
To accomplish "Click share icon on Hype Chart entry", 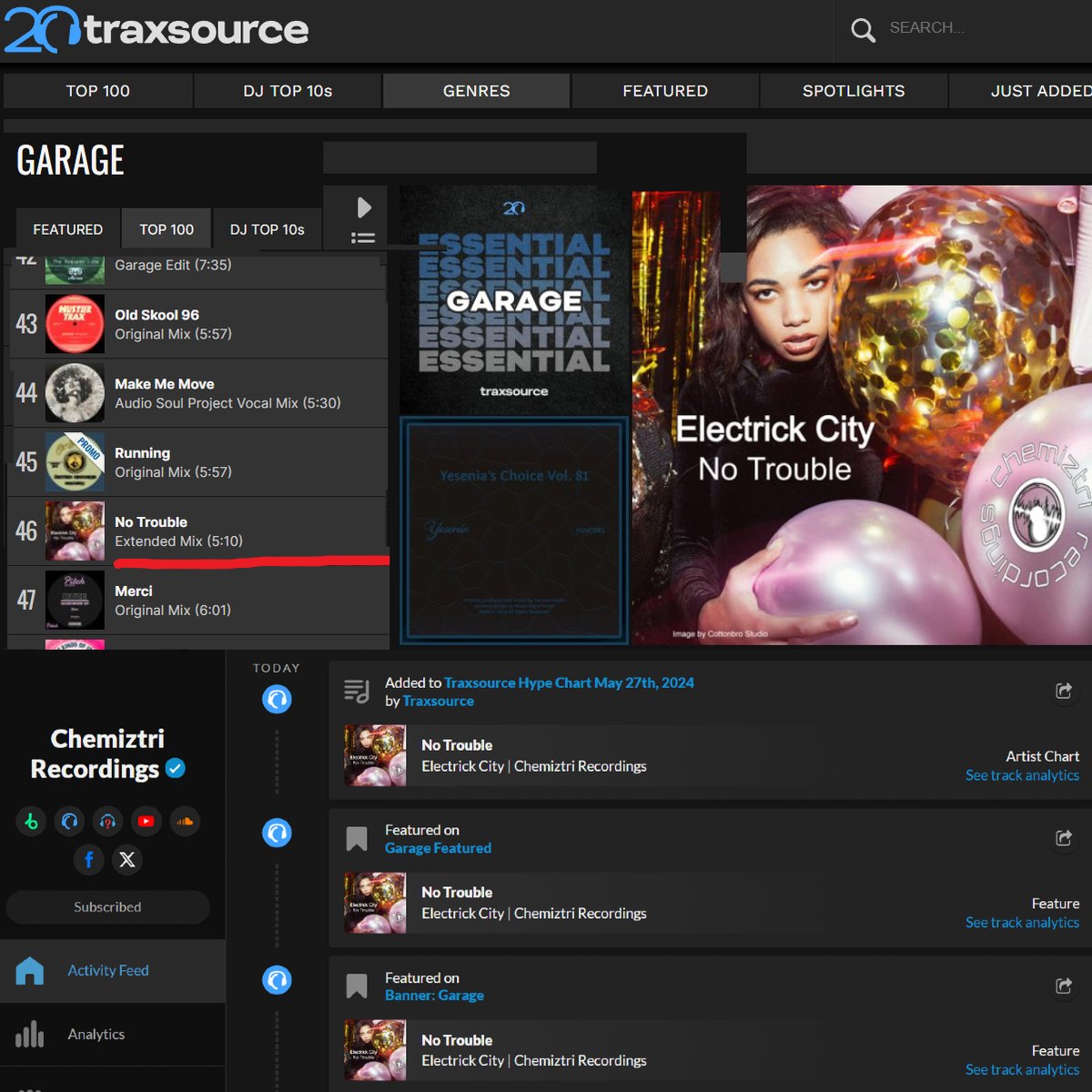I will pyautogui.click(x=1063, y=691).
